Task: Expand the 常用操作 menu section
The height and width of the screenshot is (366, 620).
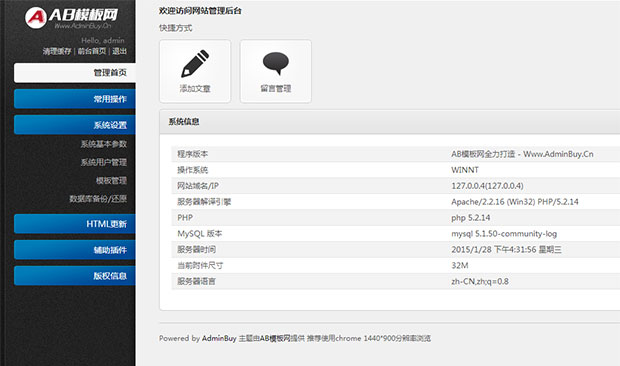Action: pos(75,99)
